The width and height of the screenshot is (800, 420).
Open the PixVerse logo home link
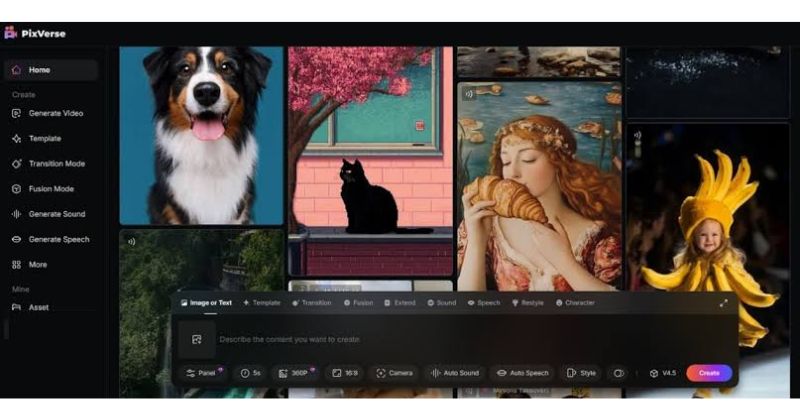35,34
